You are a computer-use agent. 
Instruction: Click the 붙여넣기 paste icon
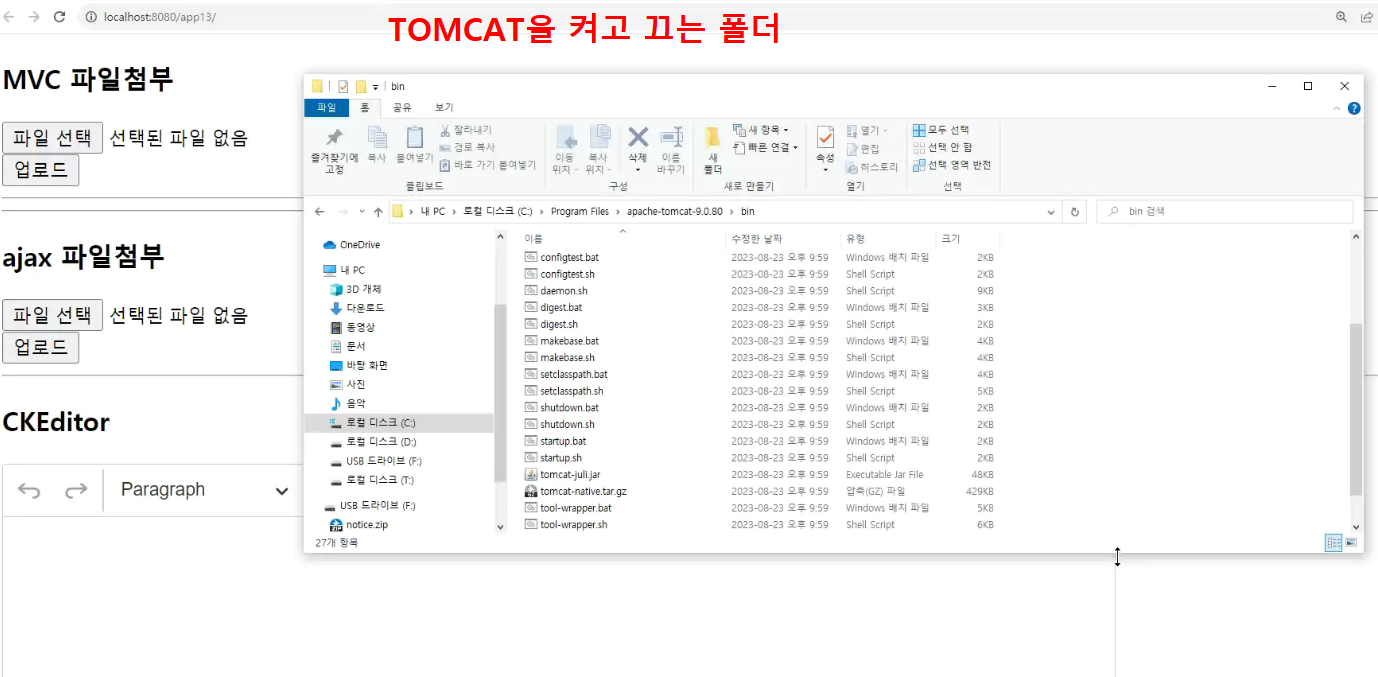pyautogui.click(x=414, y=144)
